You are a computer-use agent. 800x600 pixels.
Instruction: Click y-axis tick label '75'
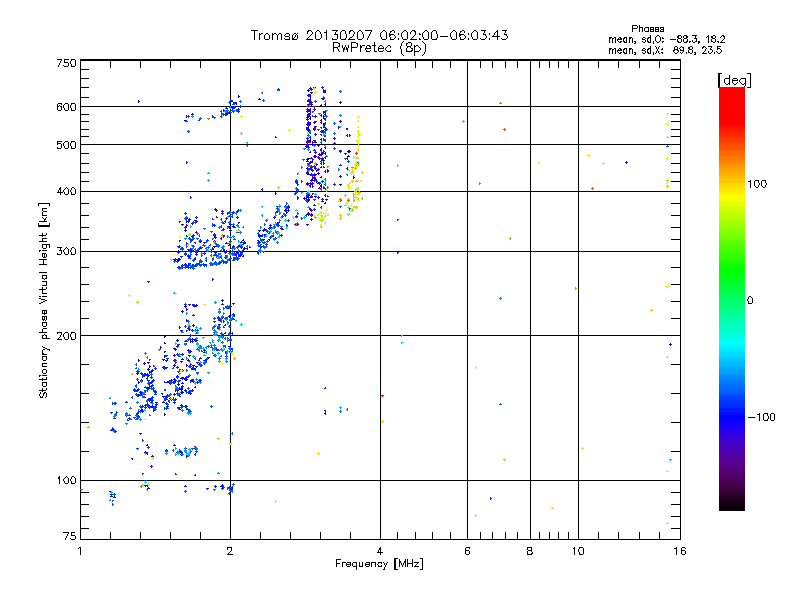tap(70, 536)
